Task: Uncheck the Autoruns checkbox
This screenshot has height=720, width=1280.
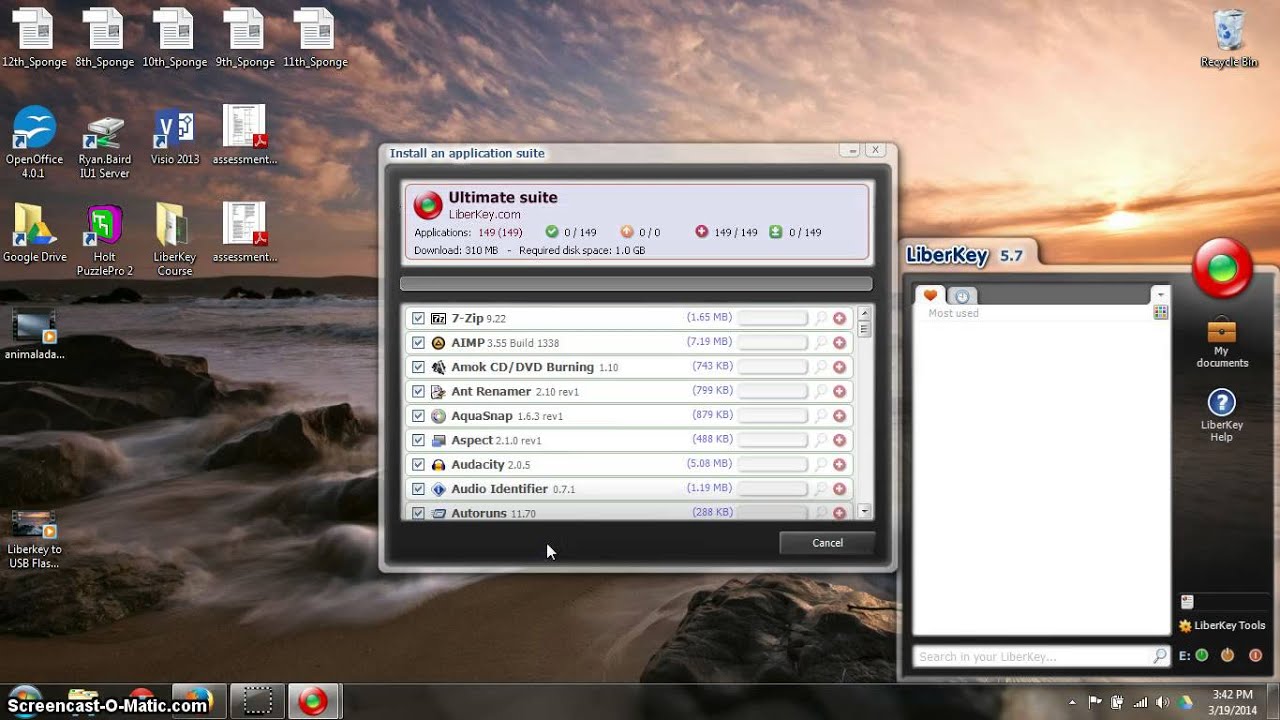Action: (418, 513)
